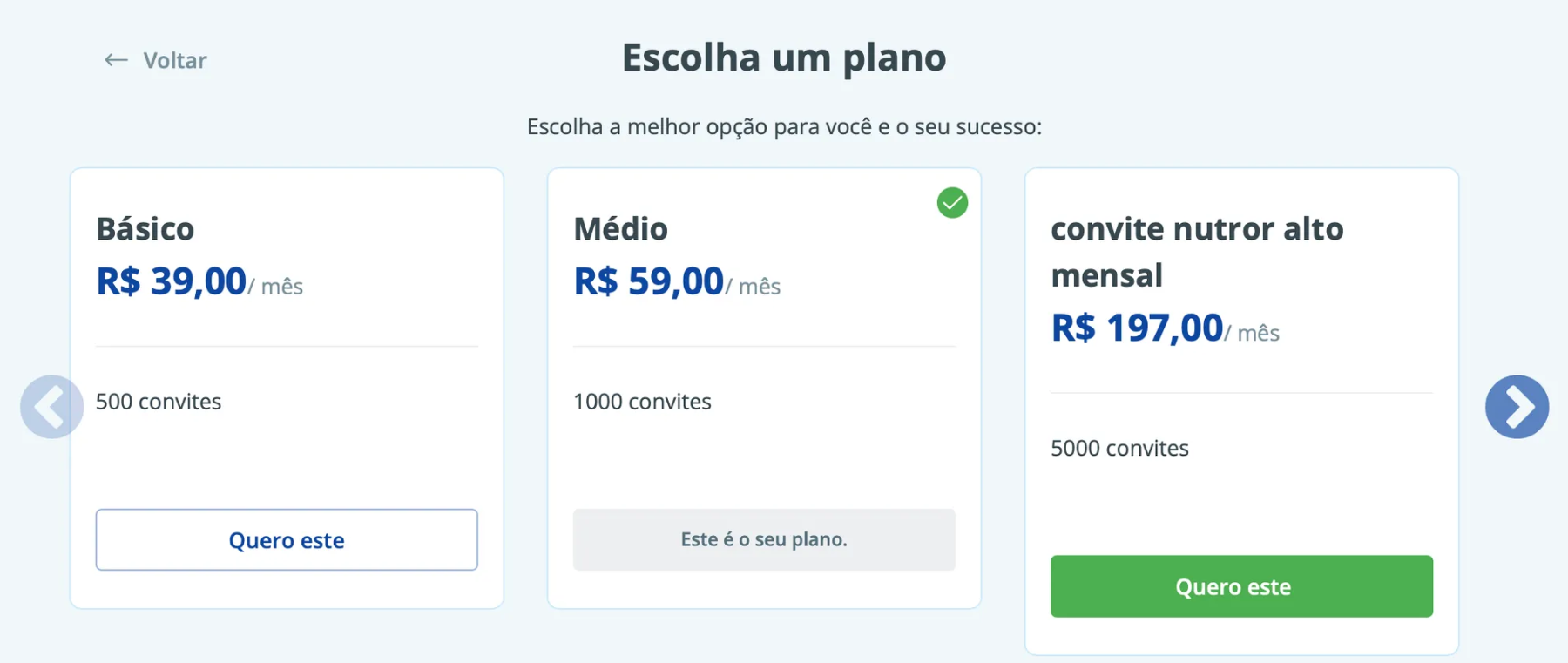Click 'convite nutror alto mensal' plan title

[1197, 252]
